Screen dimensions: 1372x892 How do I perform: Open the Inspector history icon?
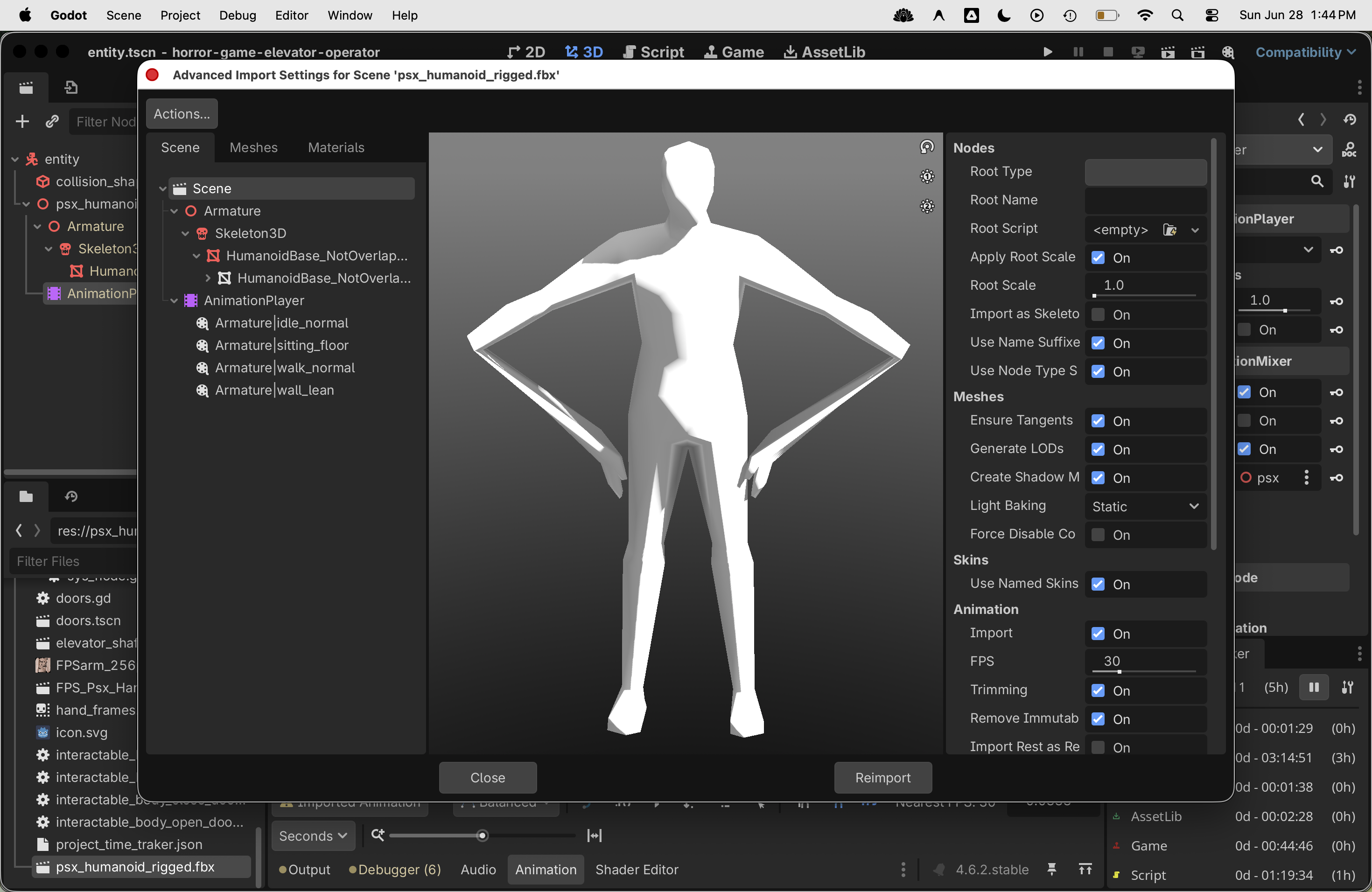click(1349, 120)
